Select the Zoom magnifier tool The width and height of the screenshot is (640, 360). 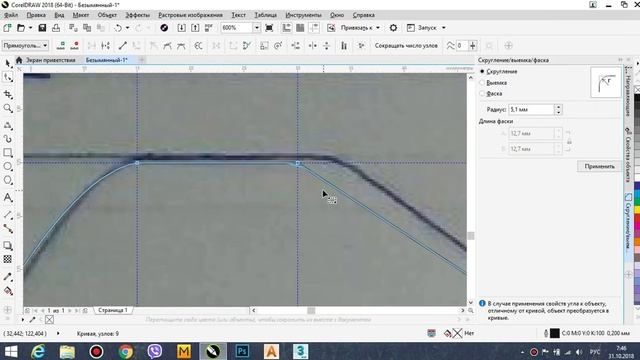pyautogui.click(x=8, y=108)
